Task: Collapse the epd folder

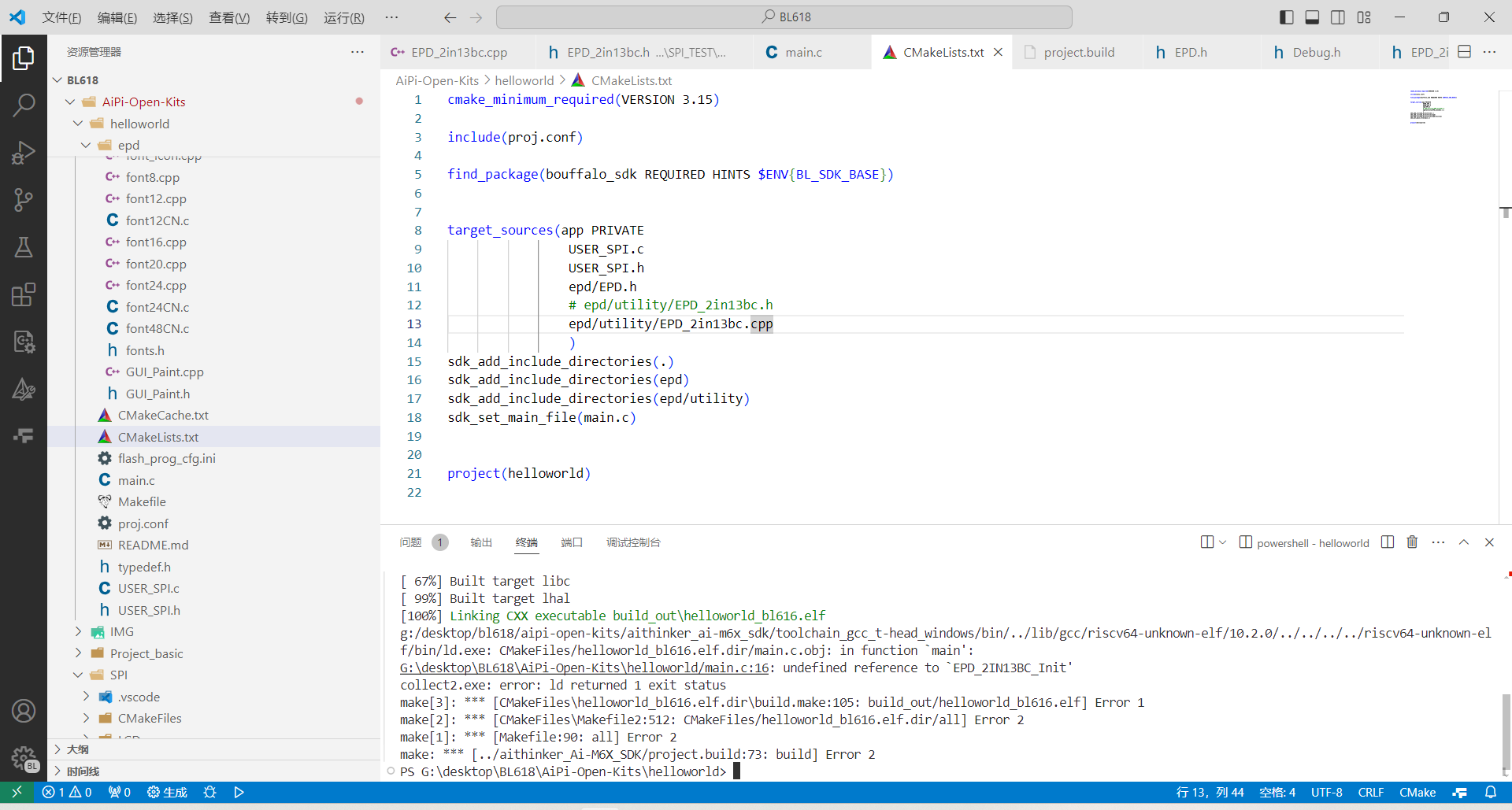Action: tap(86, 145)
